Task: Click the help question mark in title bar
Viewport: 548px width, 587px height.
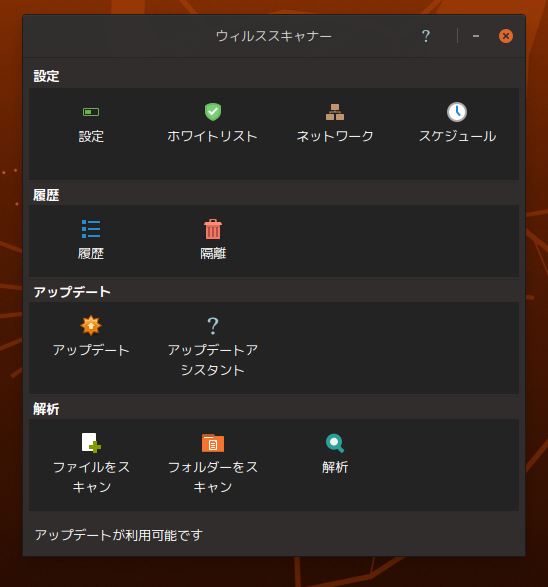Action: tap(426, 36)
